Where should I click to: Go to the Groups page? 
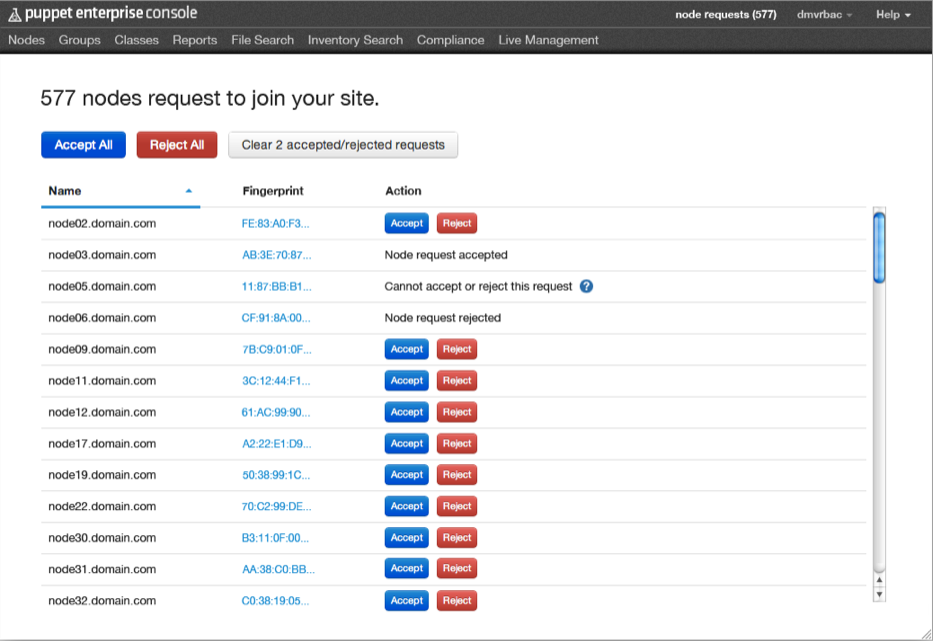tap(79, 40)
